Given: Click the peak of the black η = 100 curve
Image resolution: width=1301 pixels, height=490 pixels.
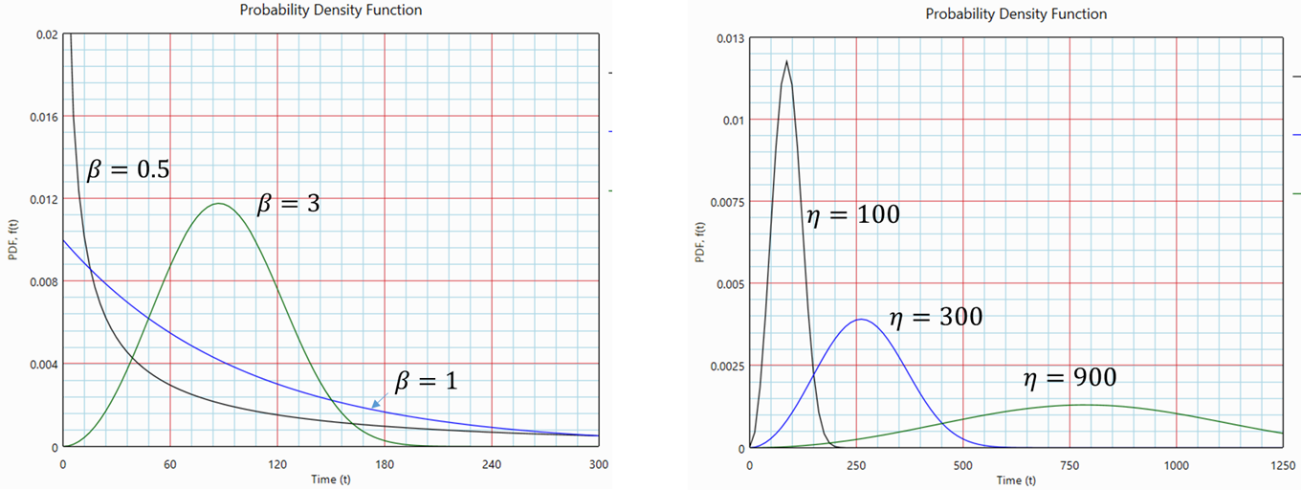Looking at the screenshot, I should pyautogui.click(x=786, y=61).
